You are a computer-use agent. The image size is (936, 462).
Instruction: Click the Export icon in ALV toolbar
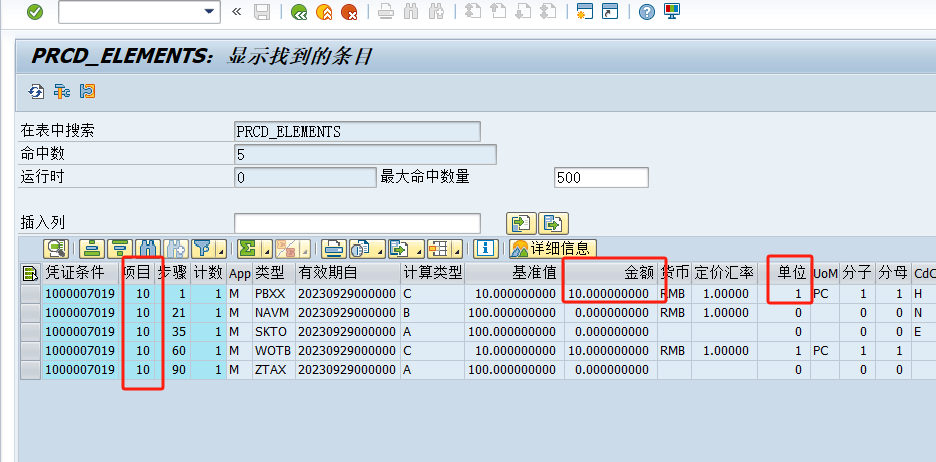[399, 248]
